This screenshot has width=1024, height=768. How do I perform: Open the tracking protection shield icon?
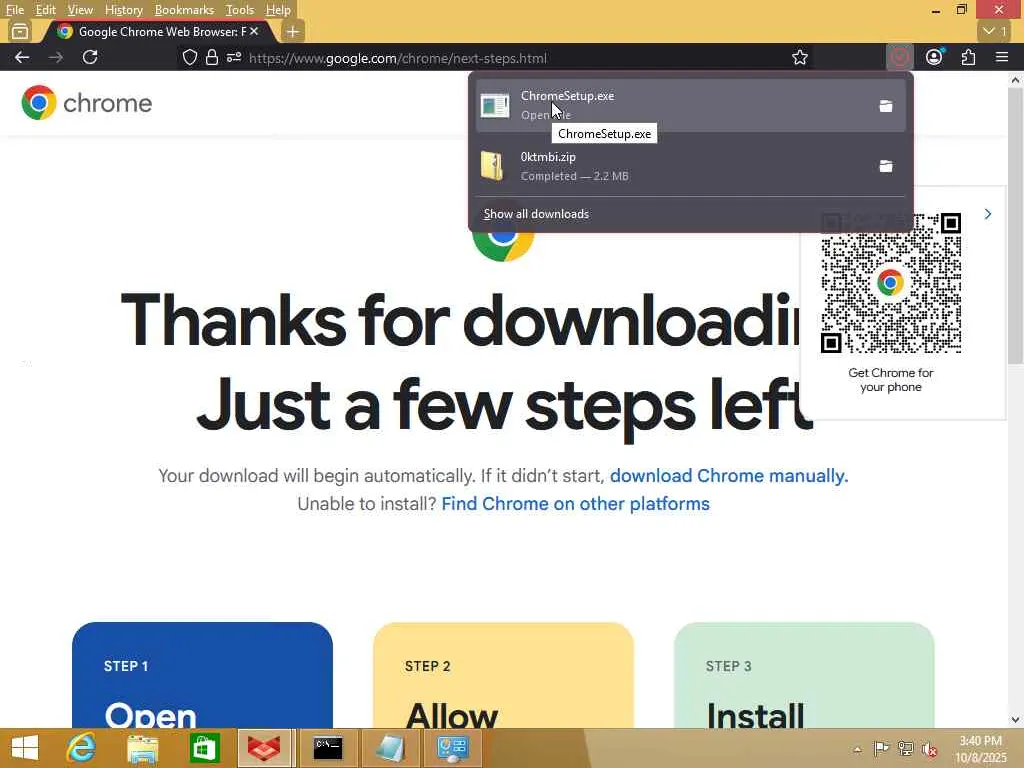pos(189,57)
